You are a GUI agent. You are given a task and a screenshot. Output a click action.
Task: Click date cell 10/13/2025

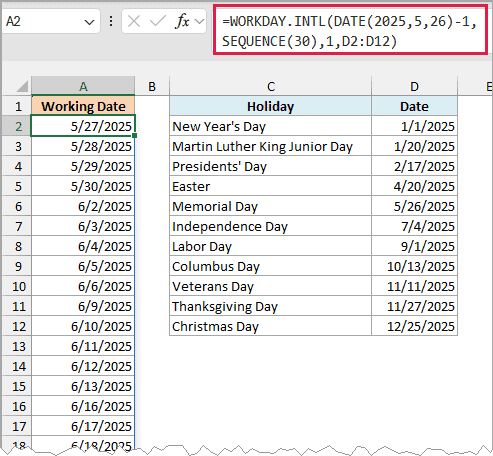point(414,266)
